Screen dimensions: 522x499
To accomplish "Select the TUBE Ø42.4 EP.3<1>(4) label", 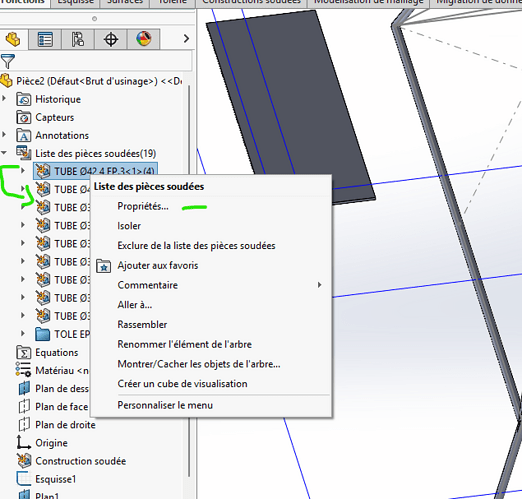I will coord(104,171).
